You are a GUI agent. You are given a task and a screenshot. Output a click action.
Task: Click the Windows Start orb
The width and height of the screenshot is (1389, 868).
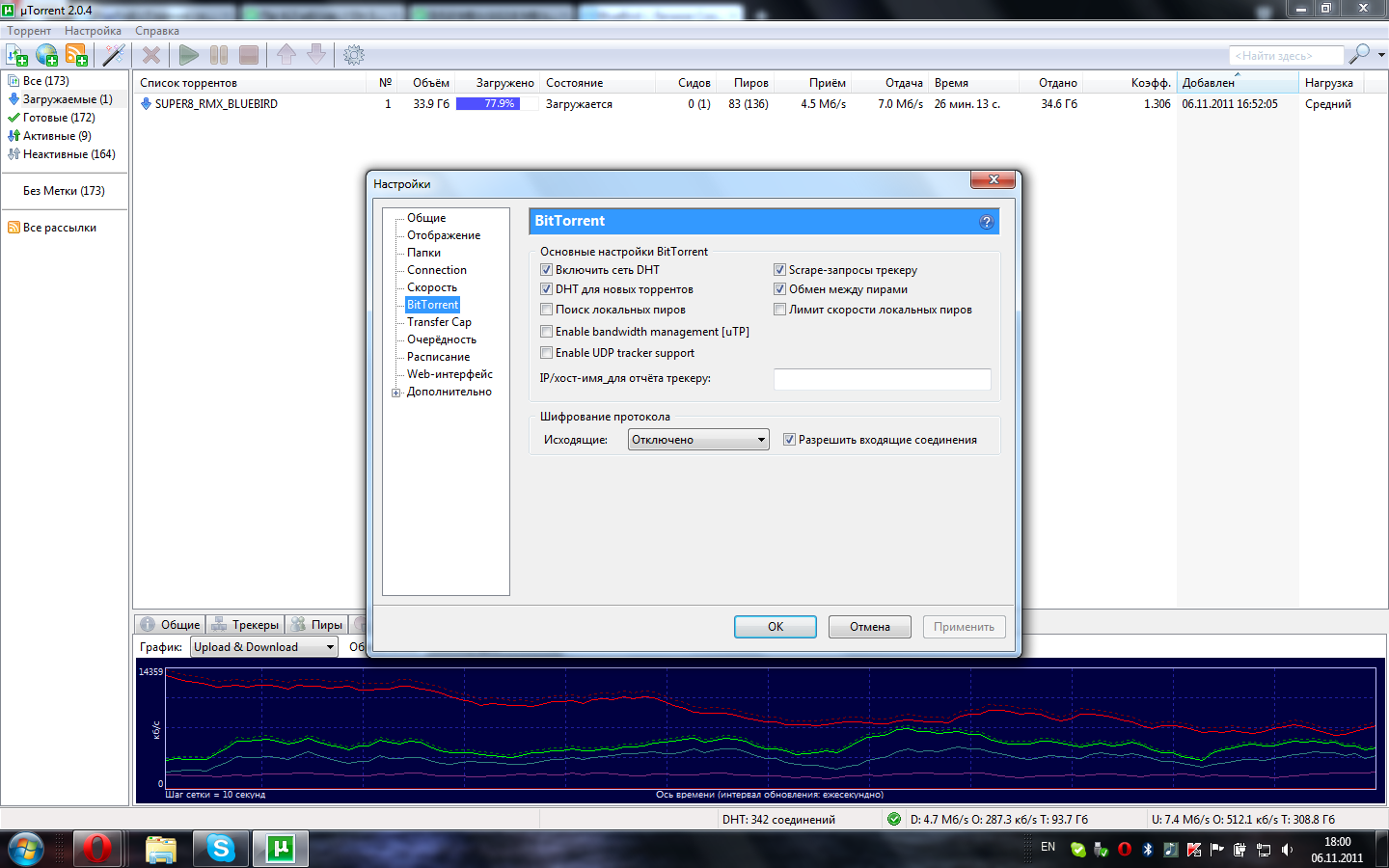tap(26, 849)
